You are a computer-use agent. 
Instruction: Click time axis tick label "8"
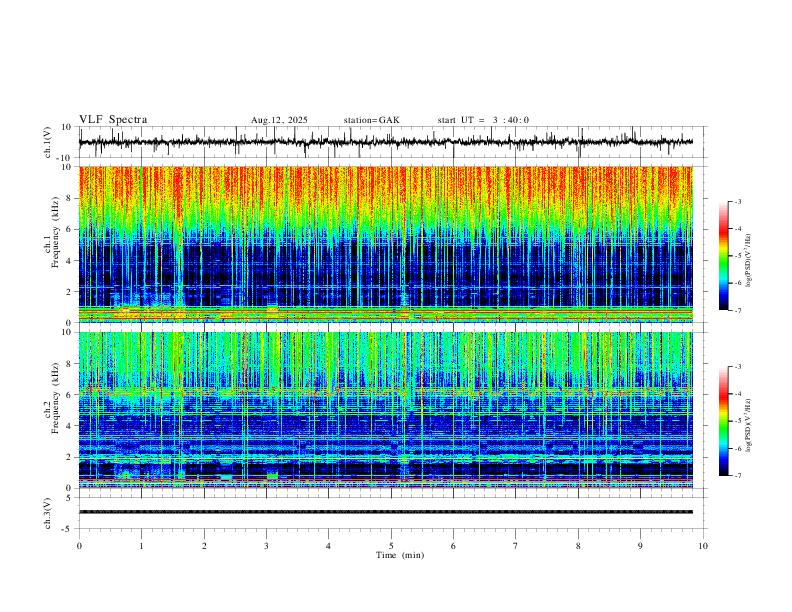578,546
